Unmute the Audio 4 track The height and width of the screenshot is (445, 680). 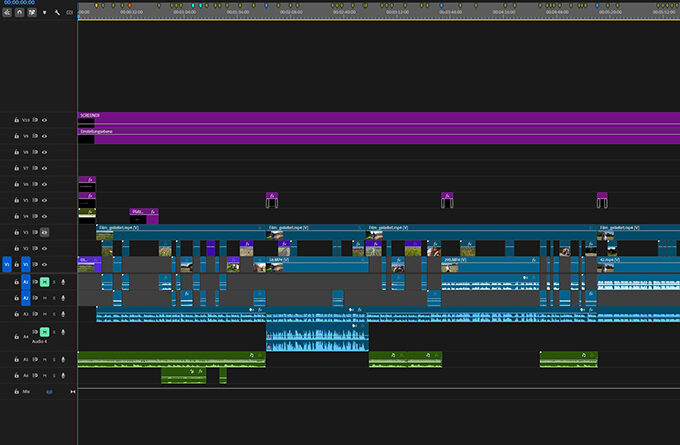point(44,331)
